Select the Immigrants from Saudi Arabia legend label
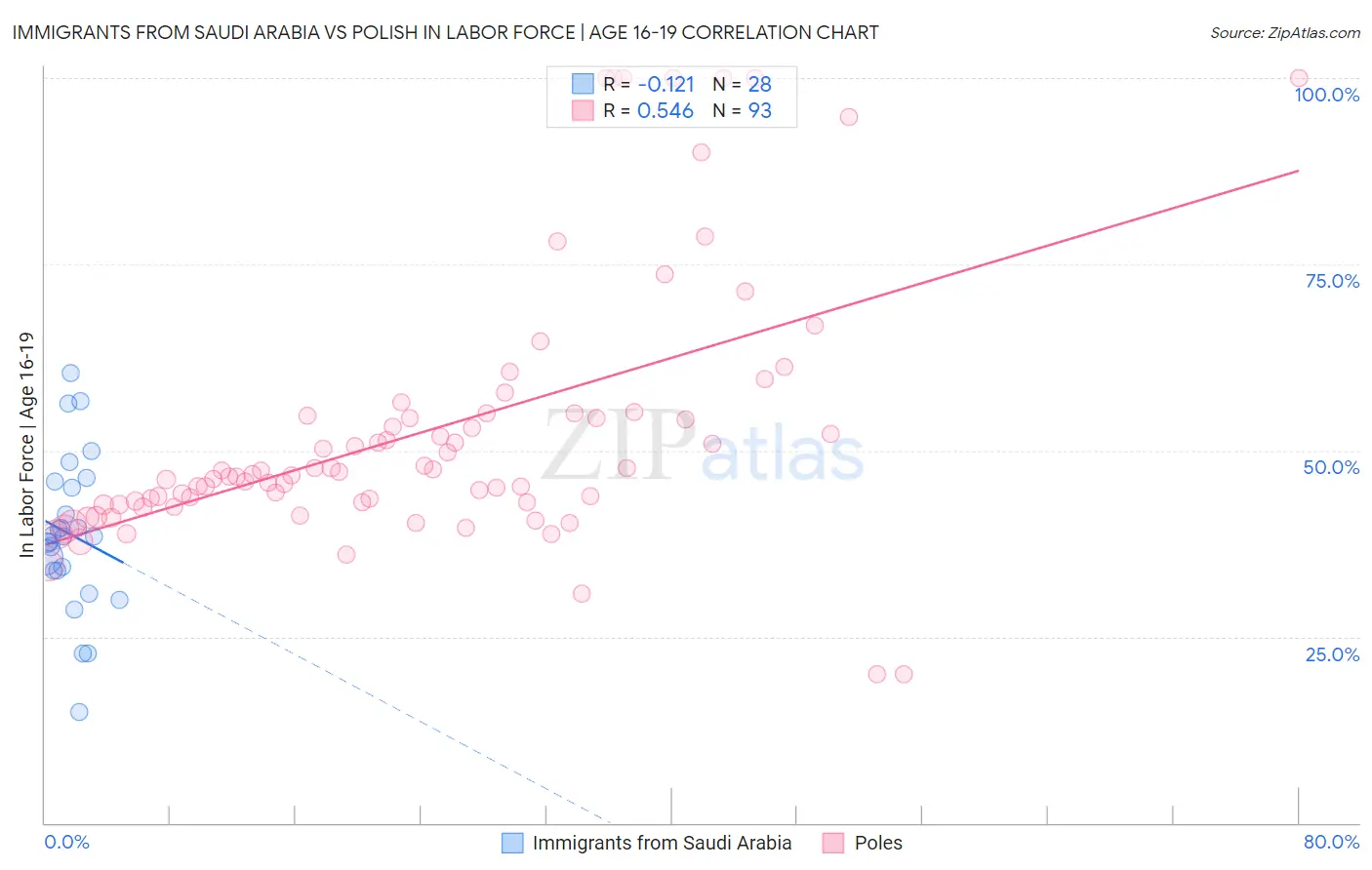 point(662,843)
